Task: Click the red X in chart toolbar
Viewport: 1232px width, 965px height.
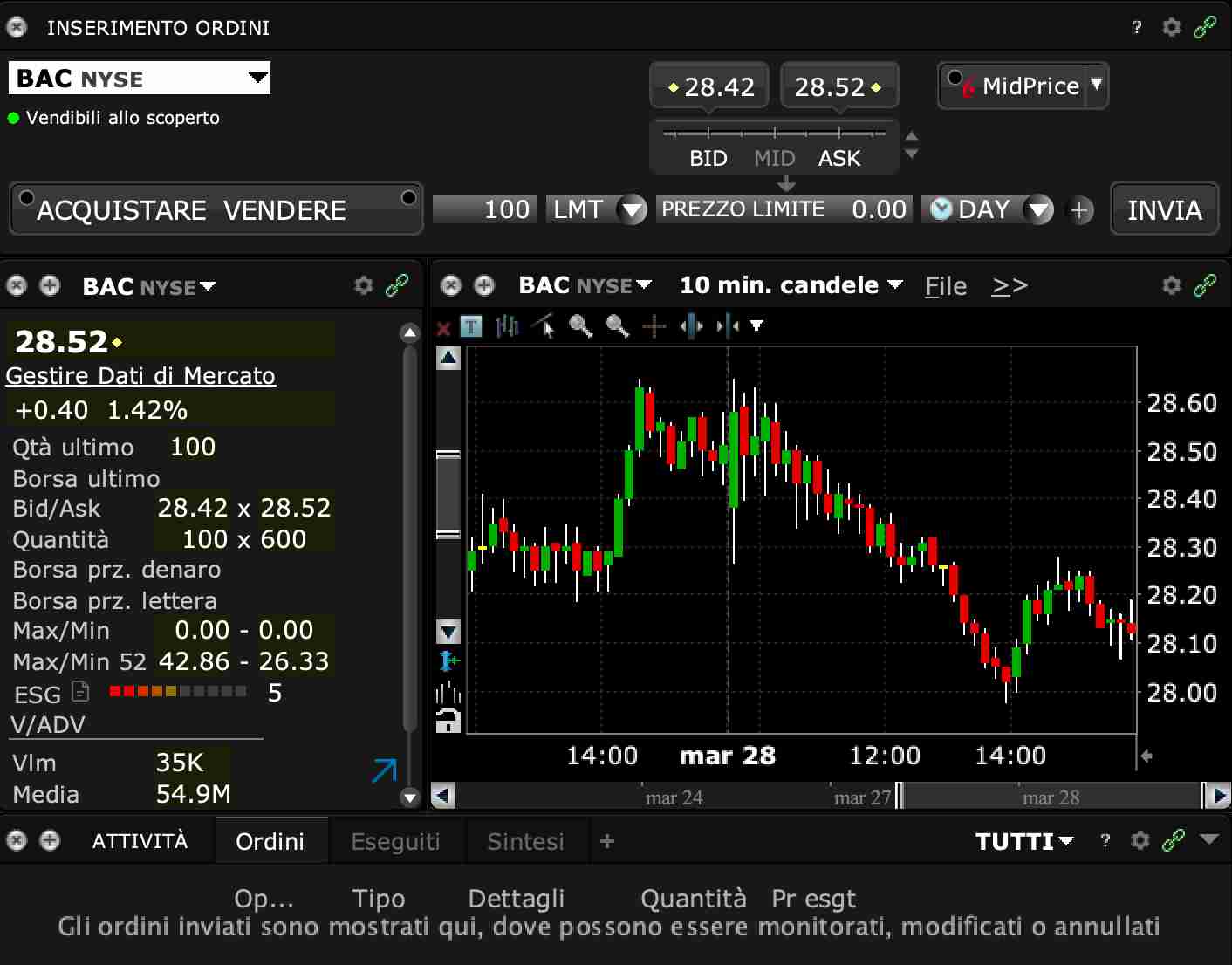Action: [x=443, y=328]
